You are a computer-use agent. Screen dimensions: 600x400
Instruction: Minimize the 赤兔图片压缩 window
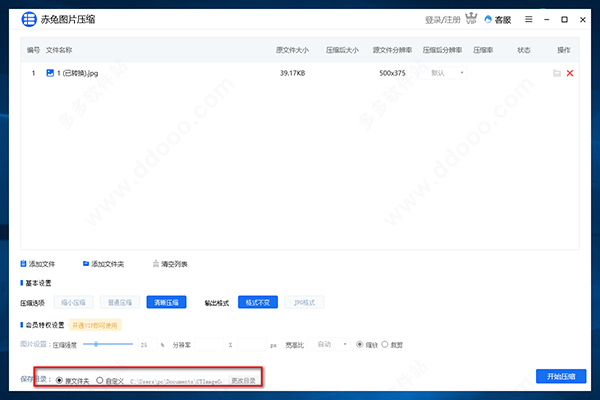coord(546,20)
